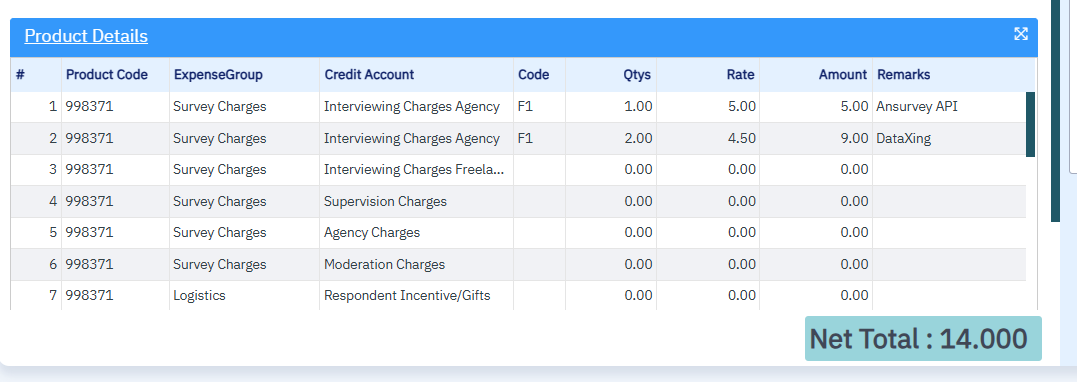Click the Code cell F1 in row 2
The image size is (1077, 382).
tap(539, 138)
